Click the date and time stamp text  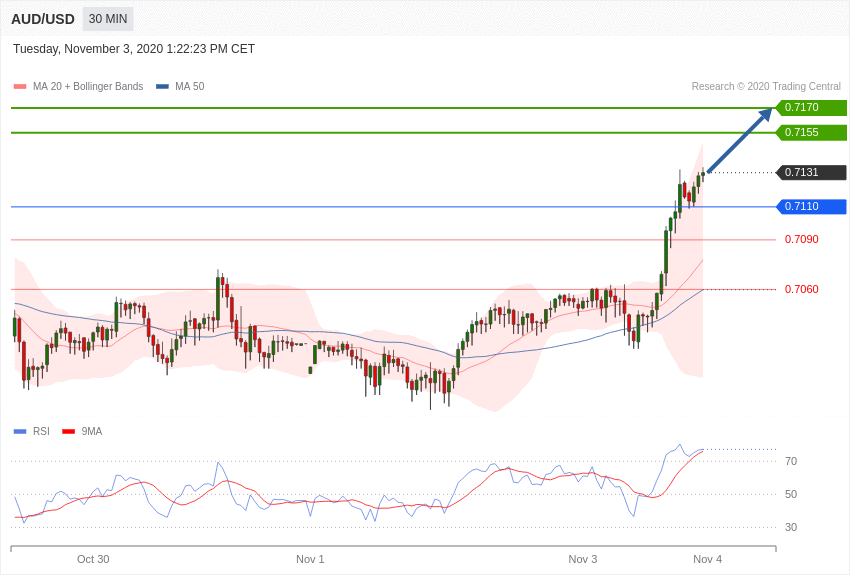pos(134,49)
